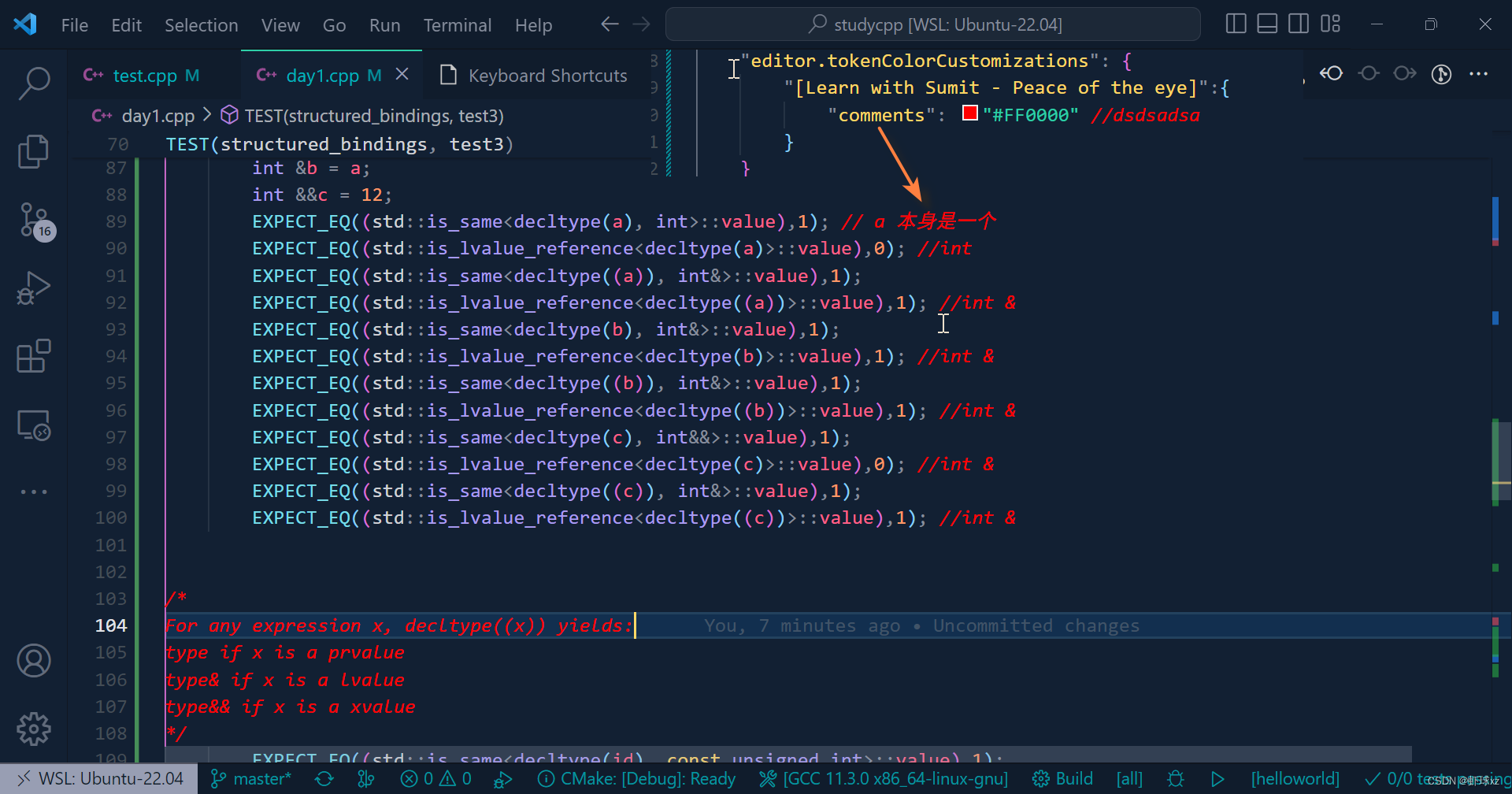This screenshot has width=1512, height=794.
Task: Switch branch via master* in status bar
Action: pos(251,778)
